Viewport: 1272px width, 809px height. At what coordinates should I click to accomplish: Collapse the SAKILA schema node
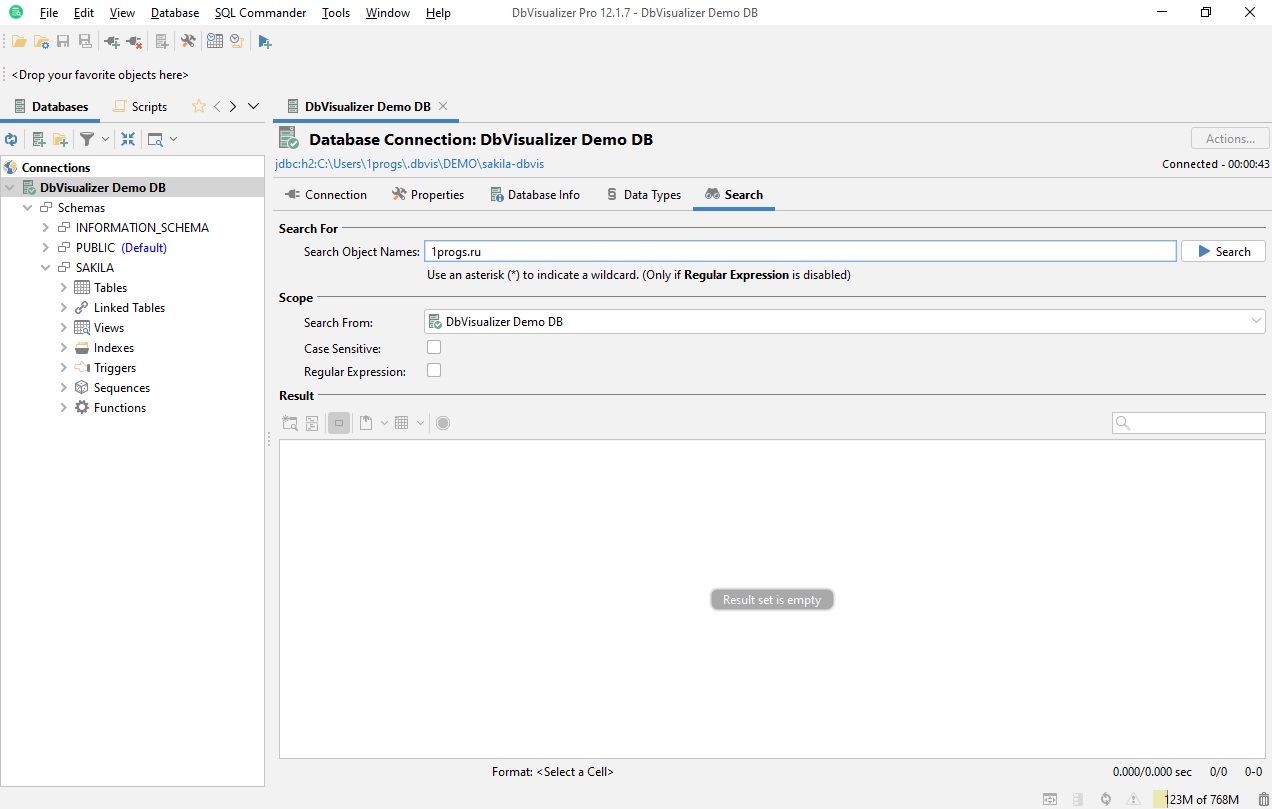pos(44,267)
